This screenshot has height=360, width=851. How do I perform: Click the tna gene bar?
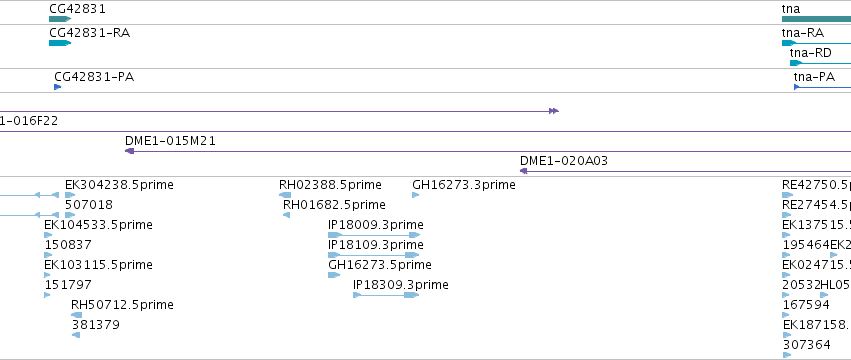816,19
